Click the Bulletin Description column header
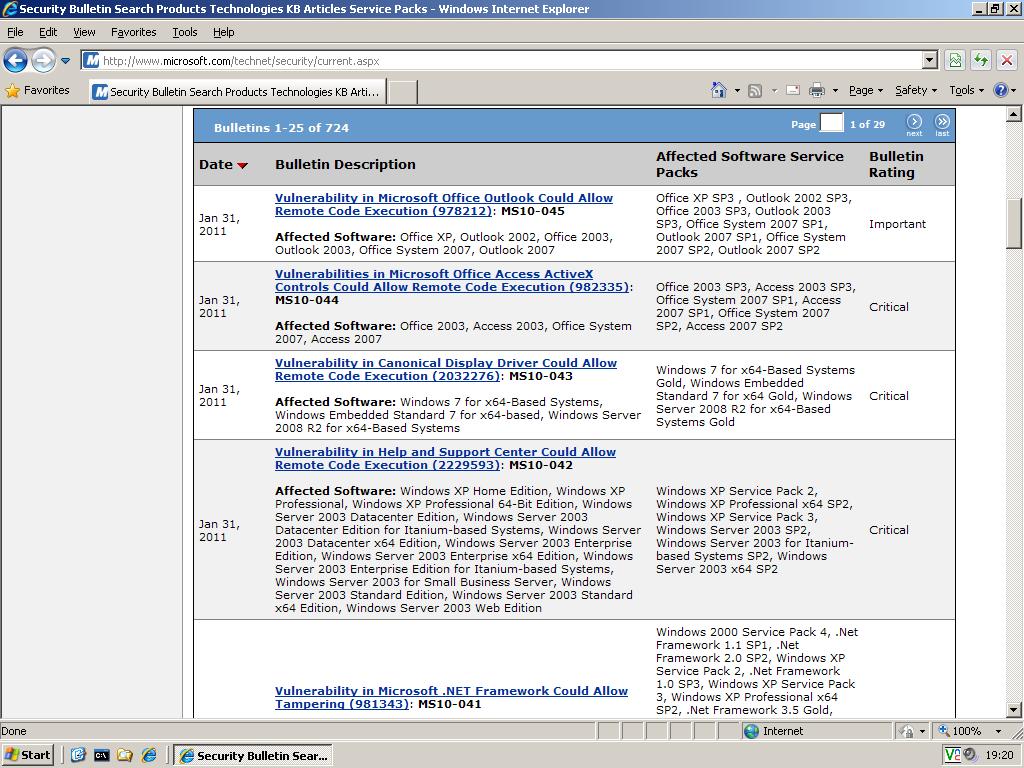 coord(345,165)
